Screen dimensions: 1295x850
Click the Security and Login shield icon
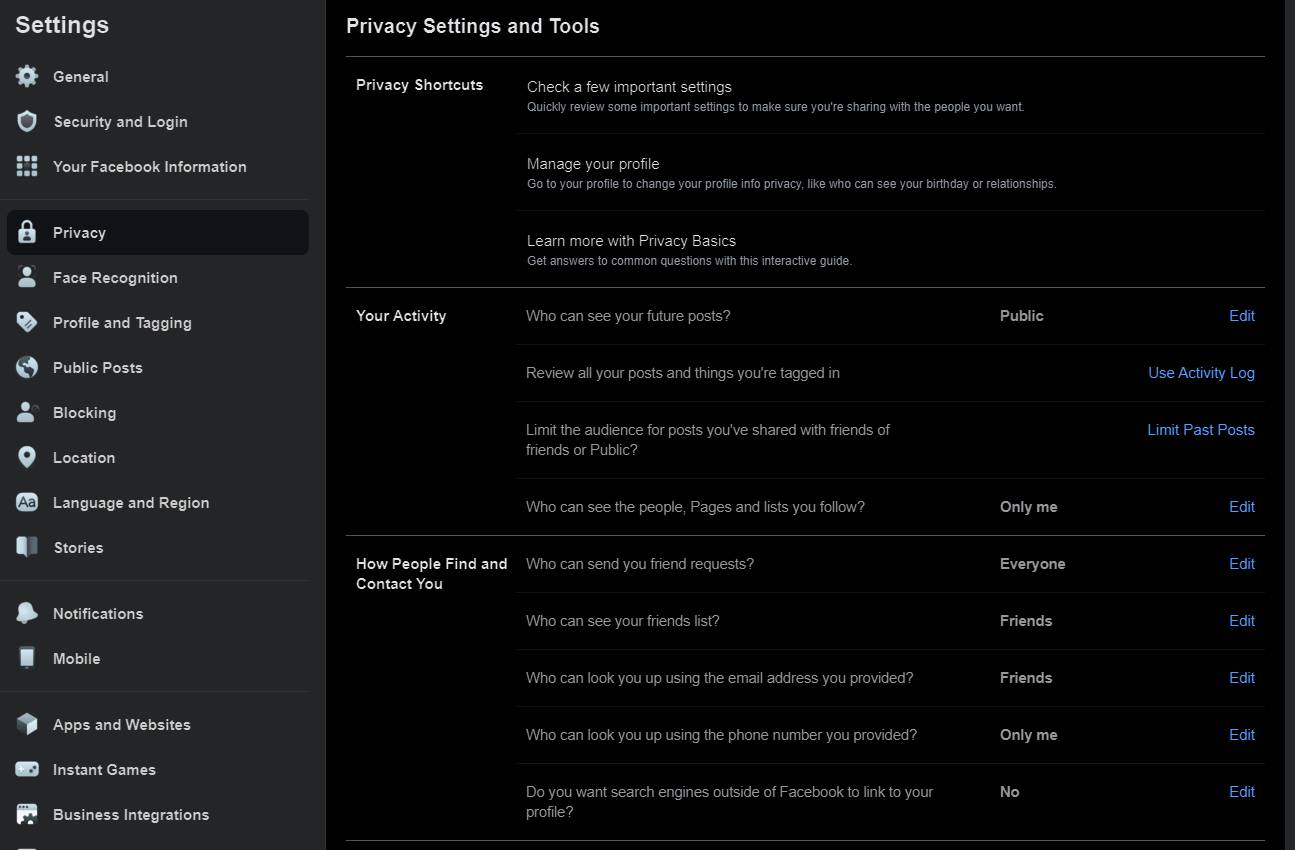pos(27,121)
